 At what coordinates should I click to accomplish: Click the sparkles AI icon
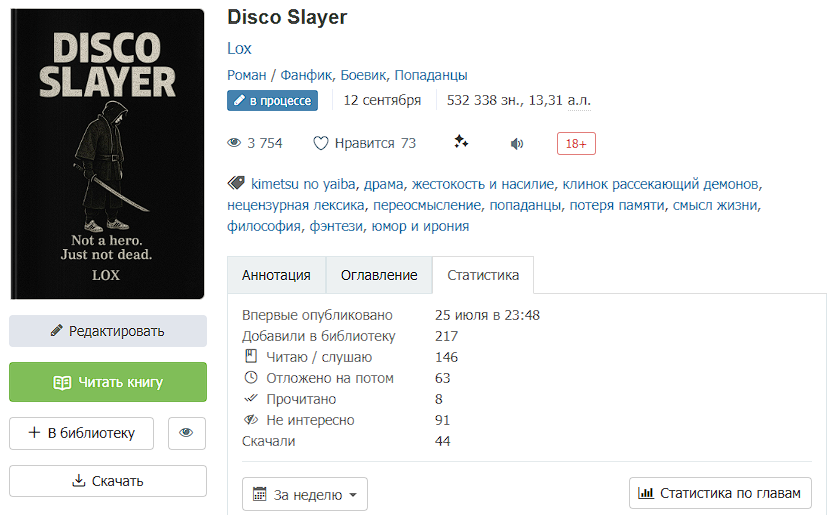(x=461, y=142)
